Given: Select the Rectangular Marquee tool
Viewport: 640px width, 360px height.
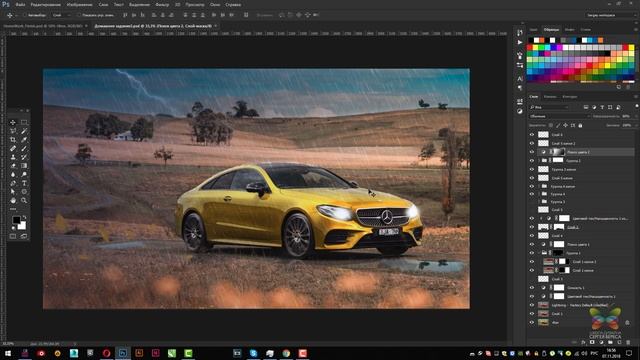Looking at the screenshot, I should (24, 122).
